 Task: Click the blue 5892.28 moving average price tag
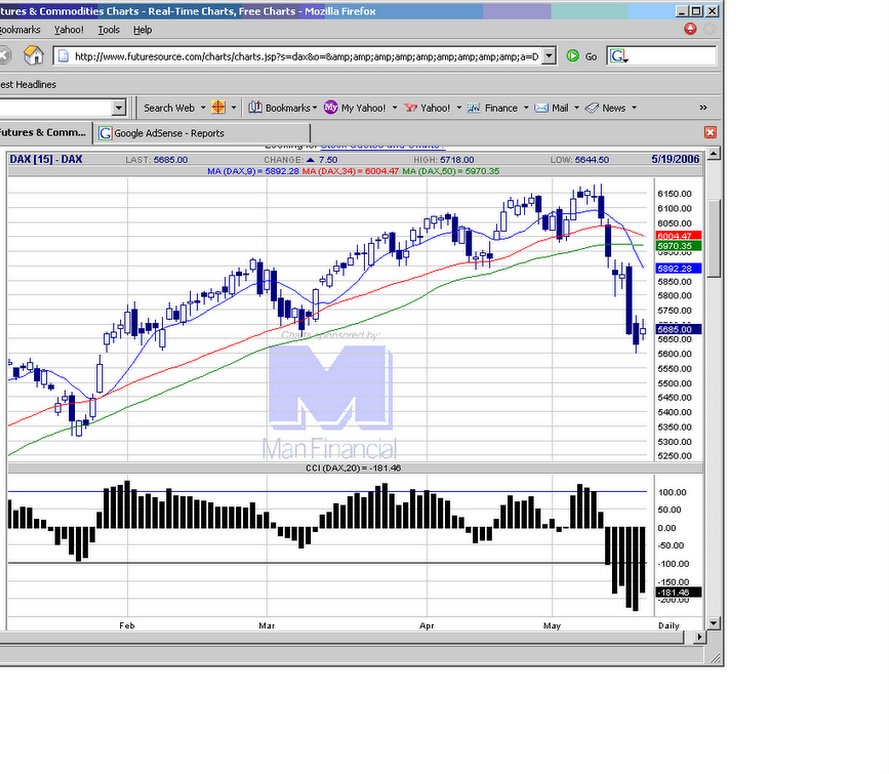679,268
